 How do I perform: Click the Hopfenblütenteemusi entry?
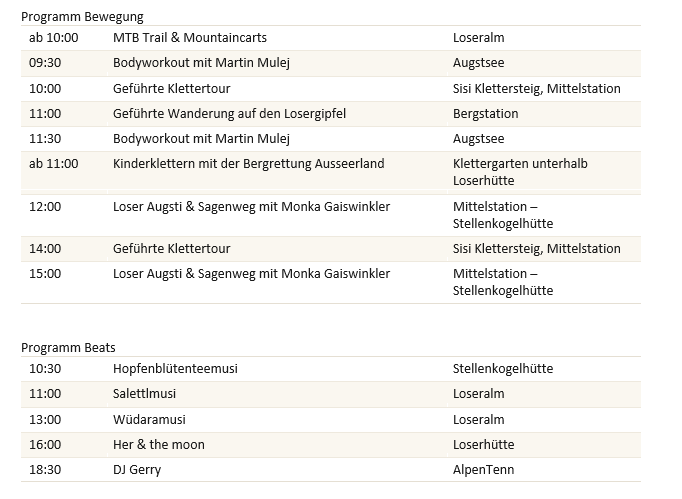click(x=175, y=368)
